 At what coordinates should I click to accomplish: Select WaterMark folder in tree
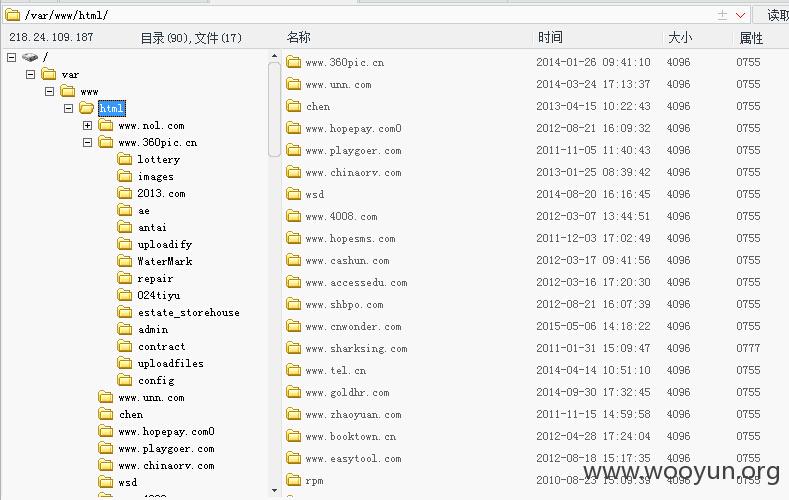coord(165,261)
